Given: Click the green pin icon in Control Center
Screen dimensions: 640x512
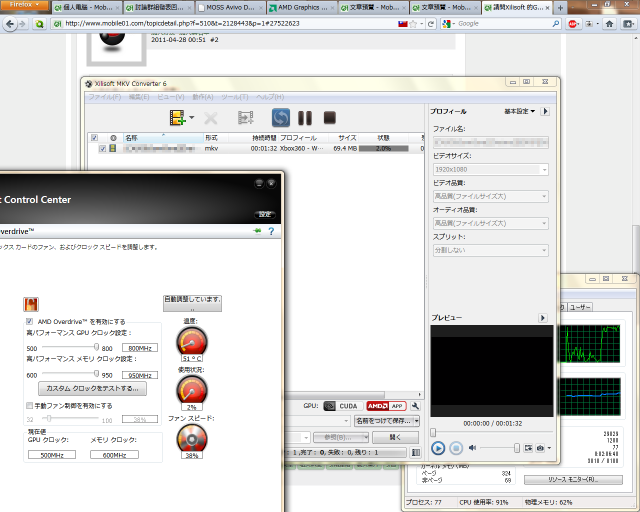Looking at the screenshot, I should [x=257, y=231].
